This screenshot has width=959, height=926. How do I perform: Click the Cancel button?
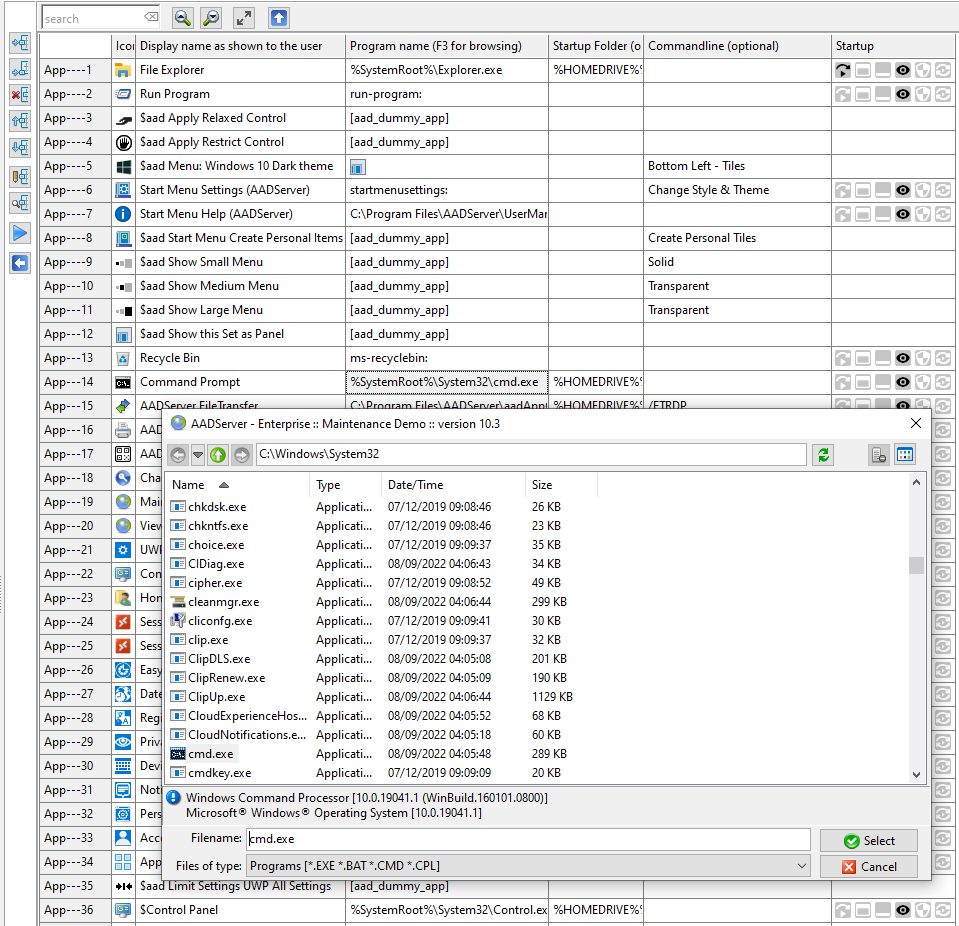(x=868, y=867)
